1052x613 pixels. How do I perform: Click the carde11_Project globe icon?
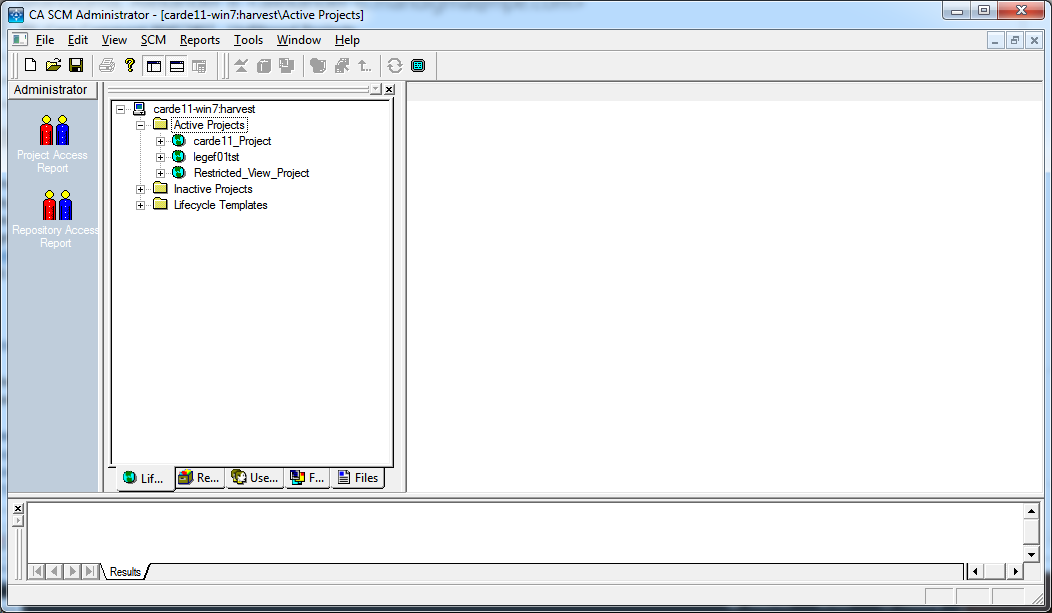[x=178, y=141]
